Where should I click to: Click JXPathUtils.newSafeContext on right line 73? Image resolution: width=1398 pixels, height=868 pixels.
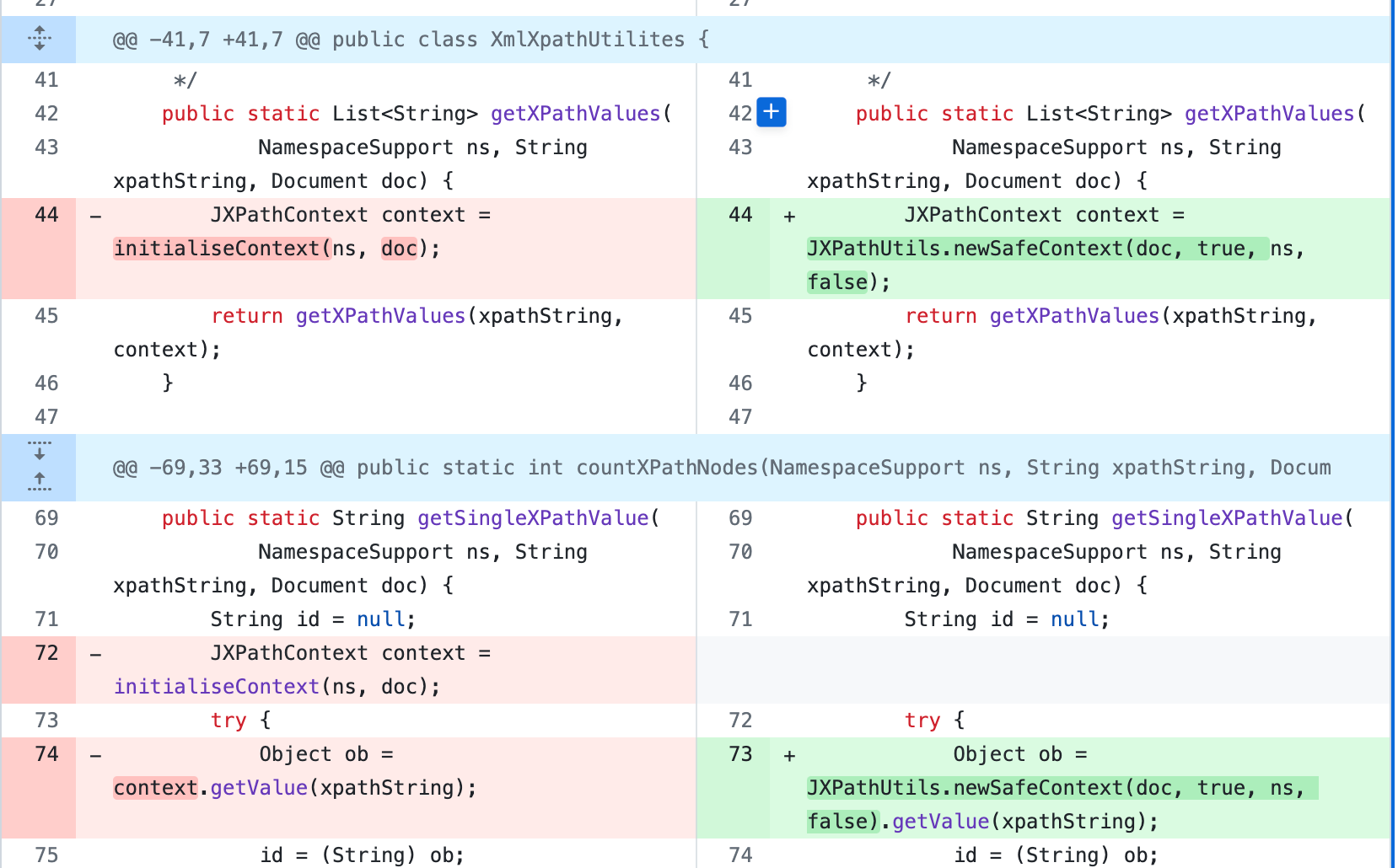point(965,788)
